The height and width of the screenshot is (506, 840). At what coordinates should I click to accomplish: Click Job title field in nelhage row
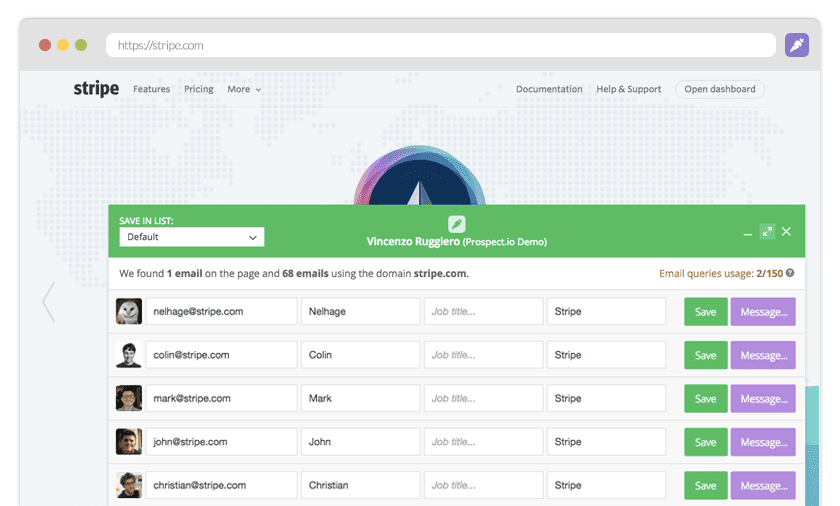483,312
